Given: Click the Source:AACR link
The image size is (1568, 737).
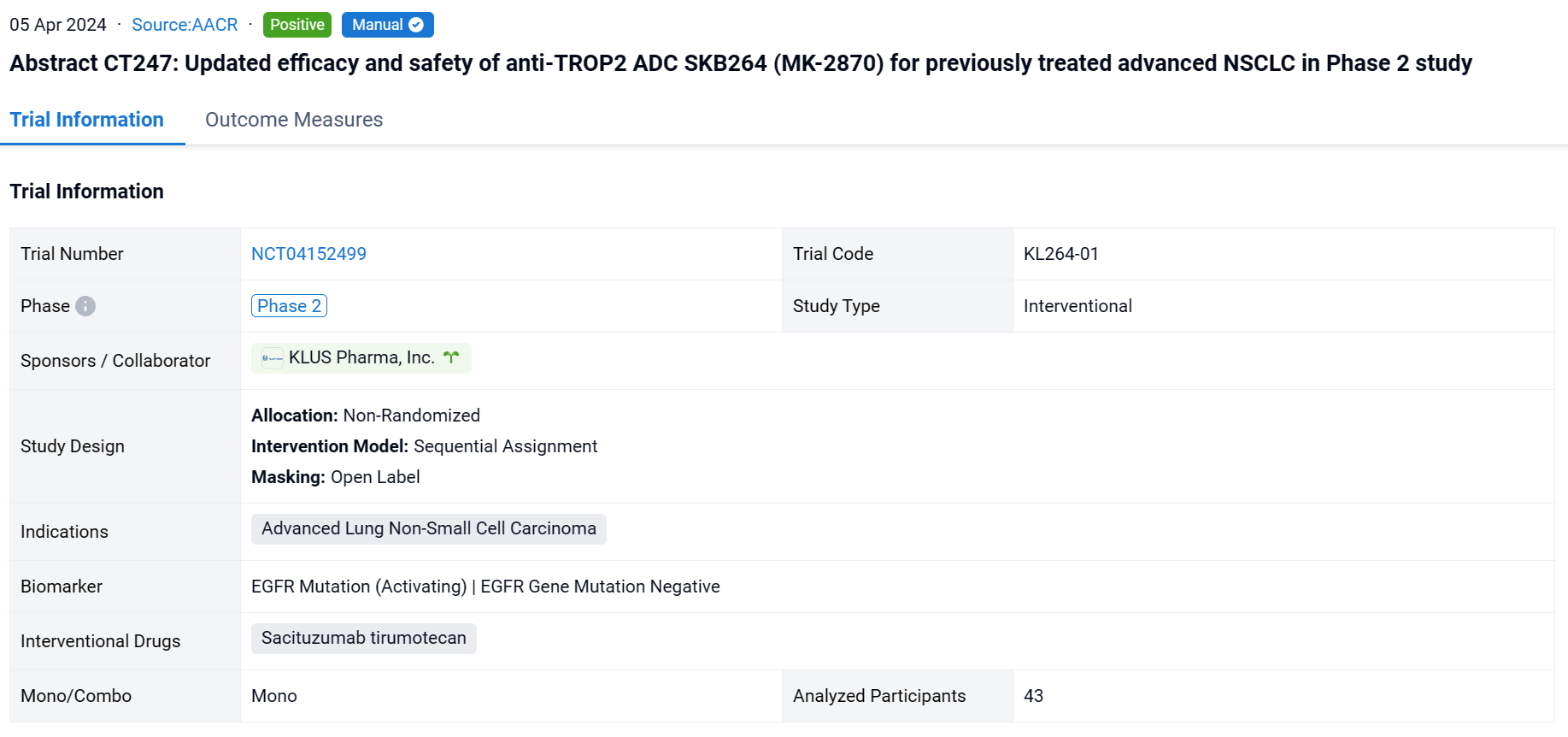Looking at the screenshot, I should pos(185,25).
